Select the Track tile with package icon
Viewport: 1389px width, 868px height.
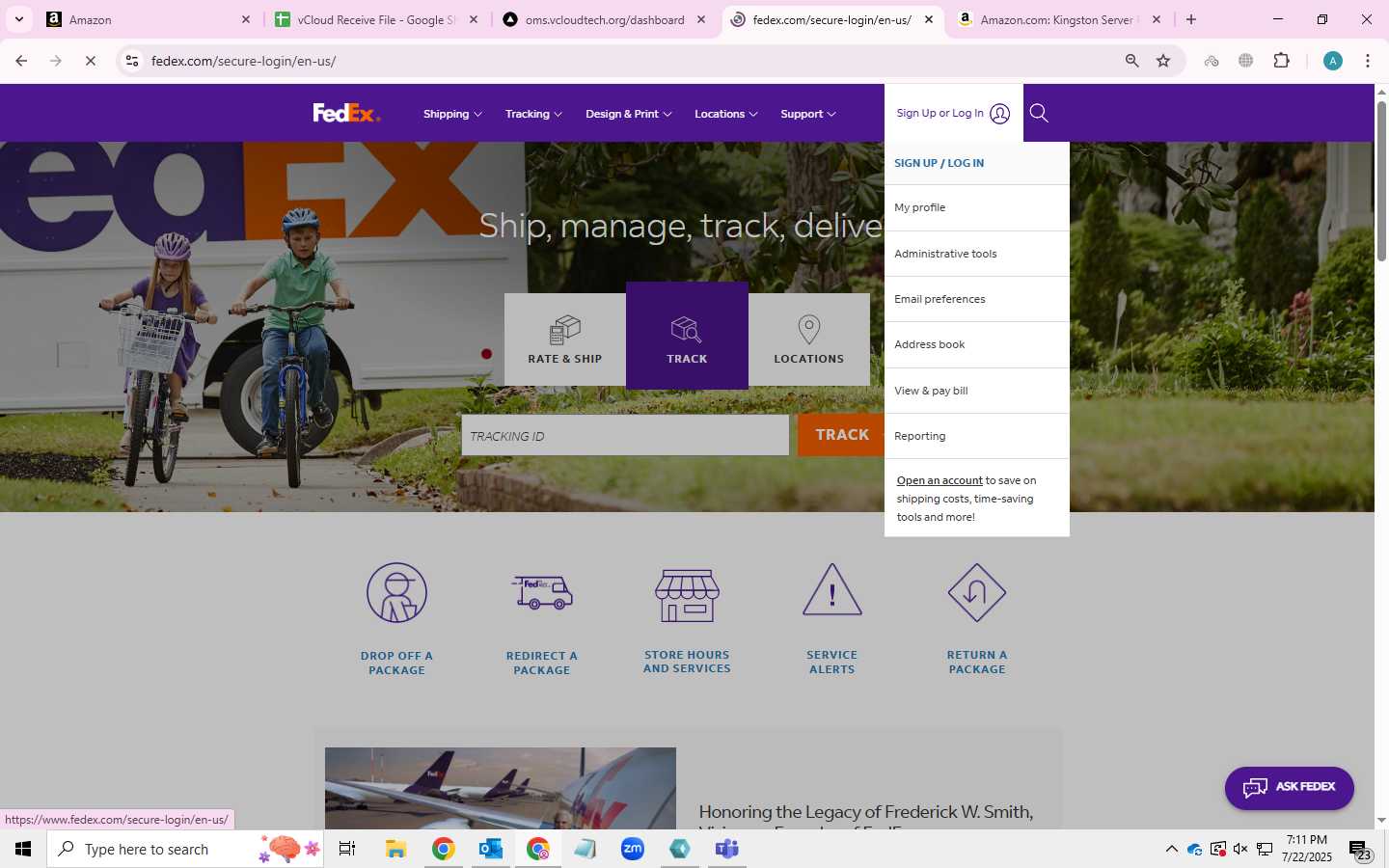[x=687, y=336]
